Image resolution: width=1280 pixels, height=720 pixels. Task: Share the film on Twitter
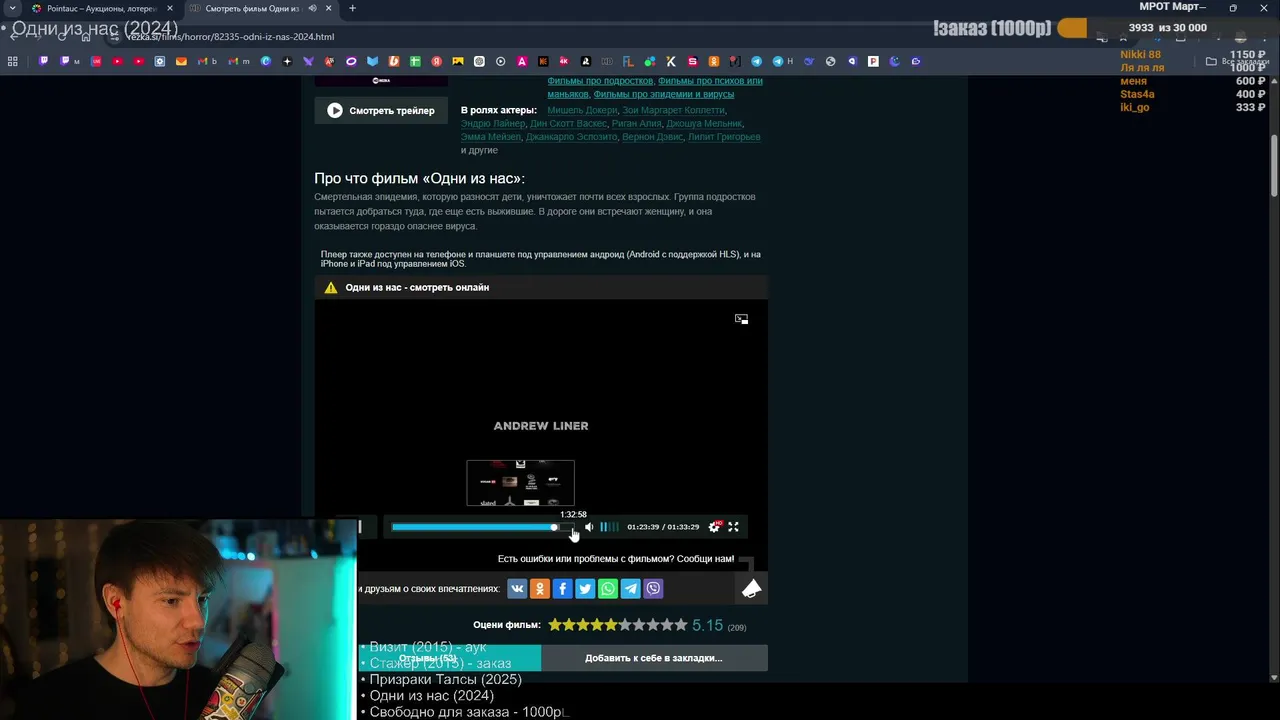(x=585, y=589)
